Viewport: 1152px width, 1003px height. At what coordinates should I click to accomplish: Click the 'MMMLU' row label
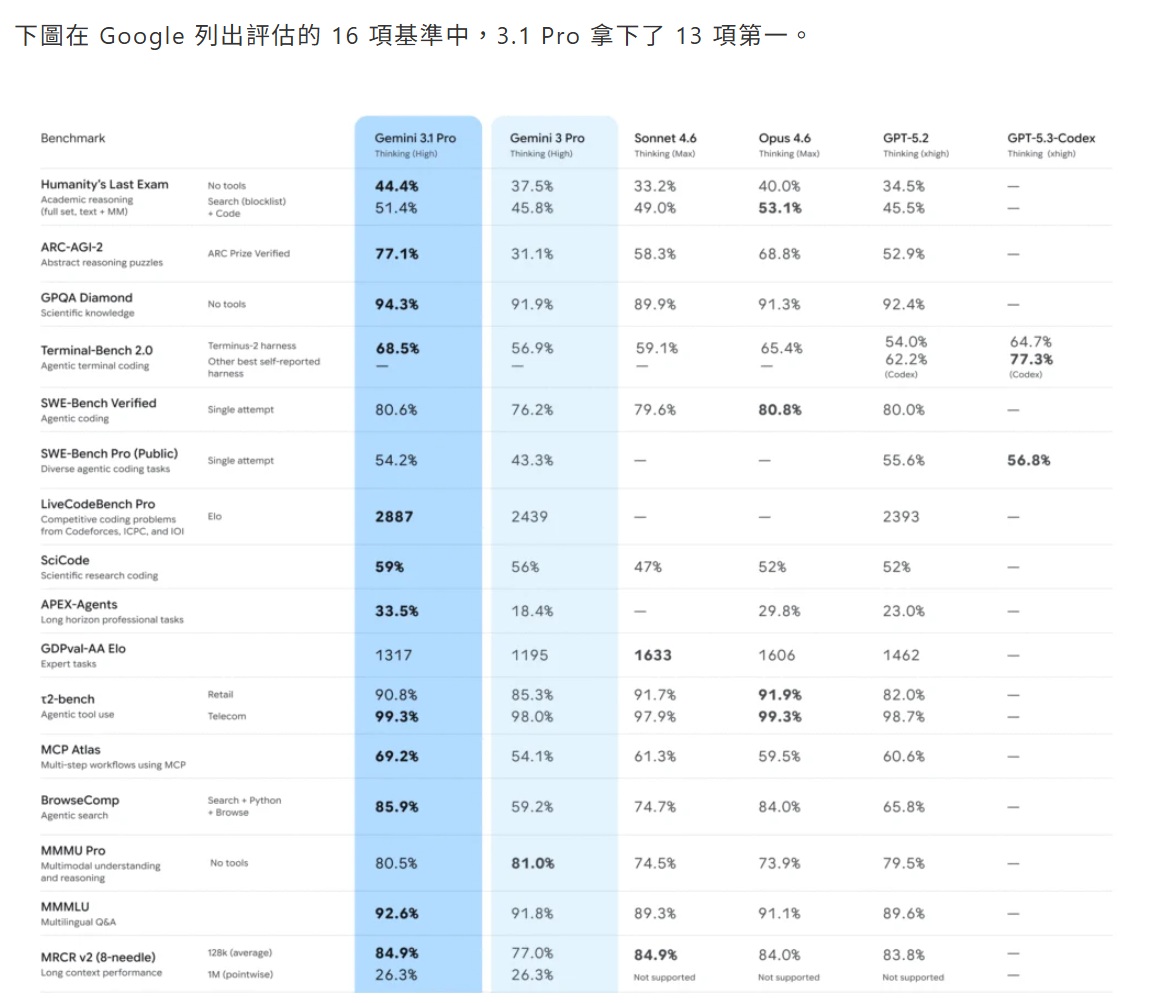[65, 907]
